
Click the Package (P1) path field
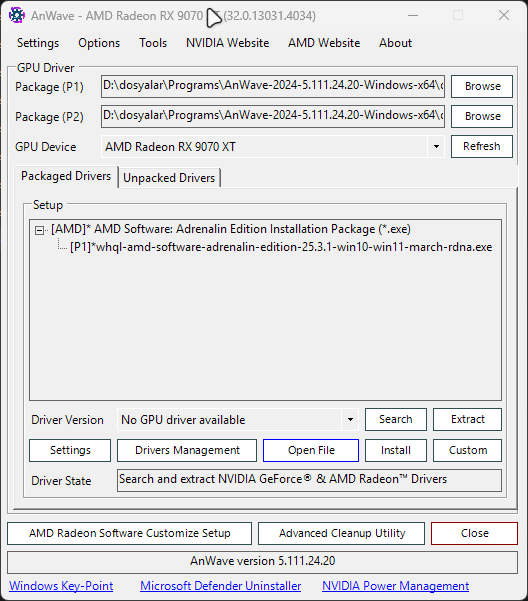pos(273,86)
